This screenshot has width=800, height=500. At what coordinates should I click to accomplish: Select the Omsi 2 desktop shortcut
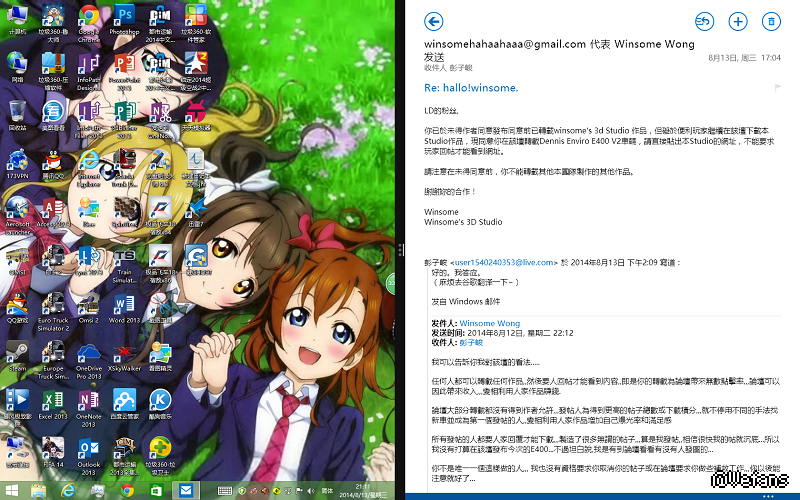[x=88, y=308]
